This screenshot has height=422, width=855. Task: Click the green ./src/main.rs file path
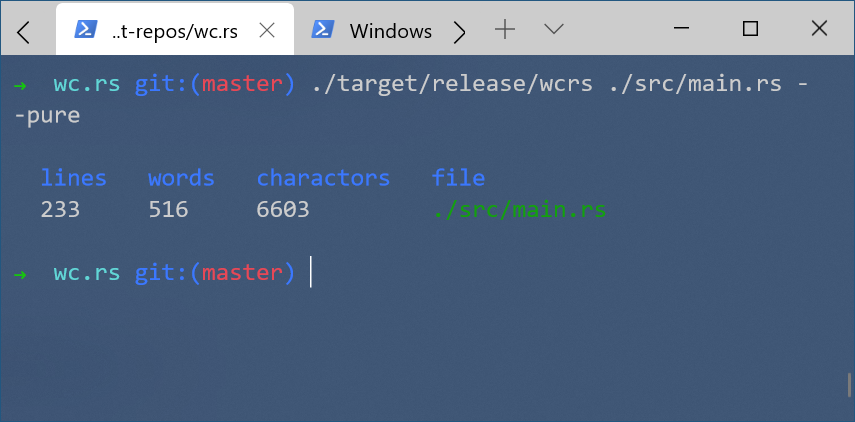[519, 210]
